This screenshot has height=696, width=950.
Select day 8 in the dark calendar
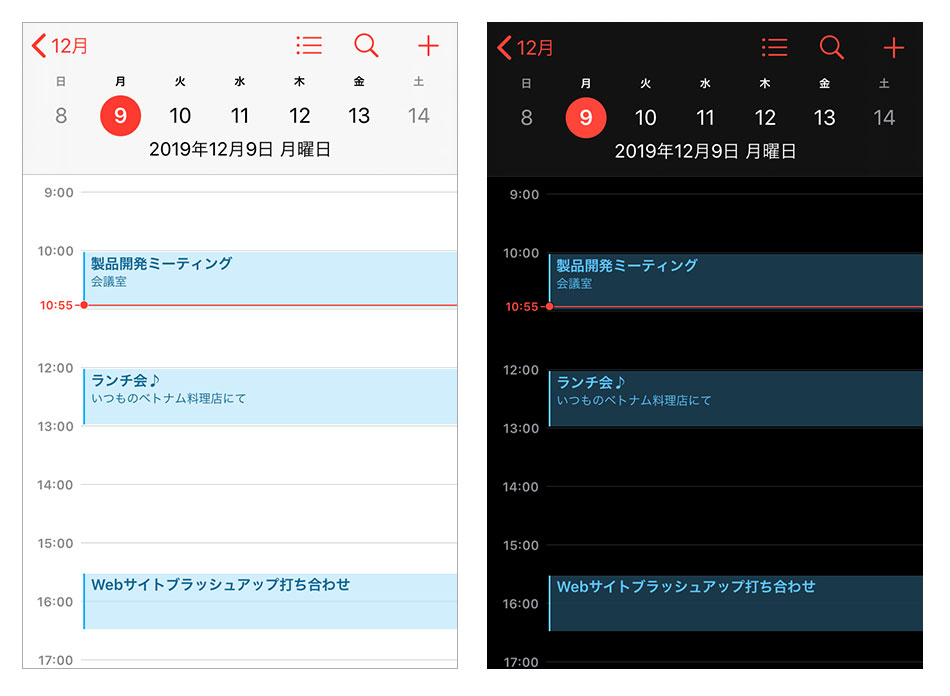526,118
